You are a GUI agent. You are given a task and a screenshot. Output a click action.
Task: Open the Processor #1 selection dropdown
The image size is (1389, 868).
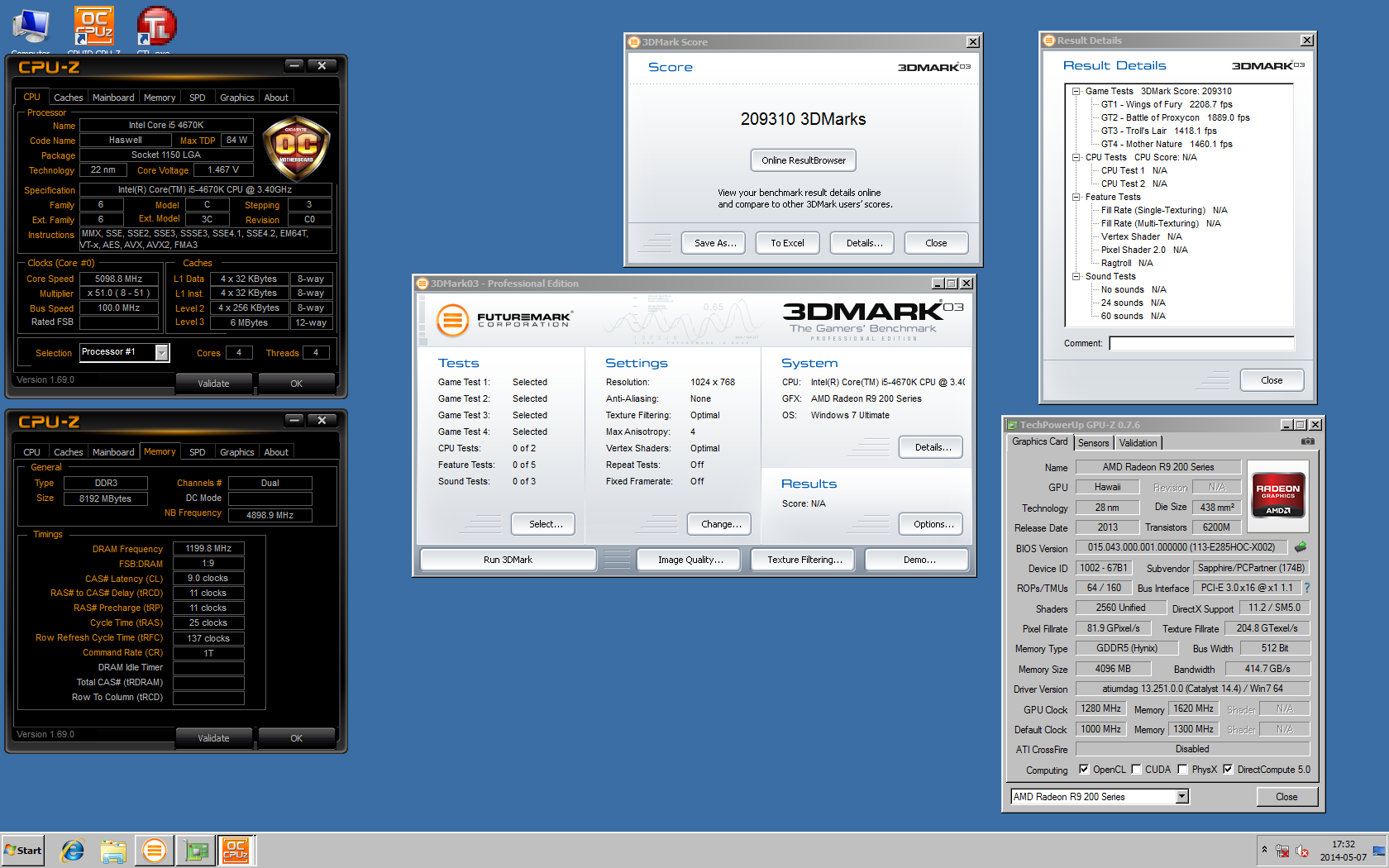tap(162, 353)
